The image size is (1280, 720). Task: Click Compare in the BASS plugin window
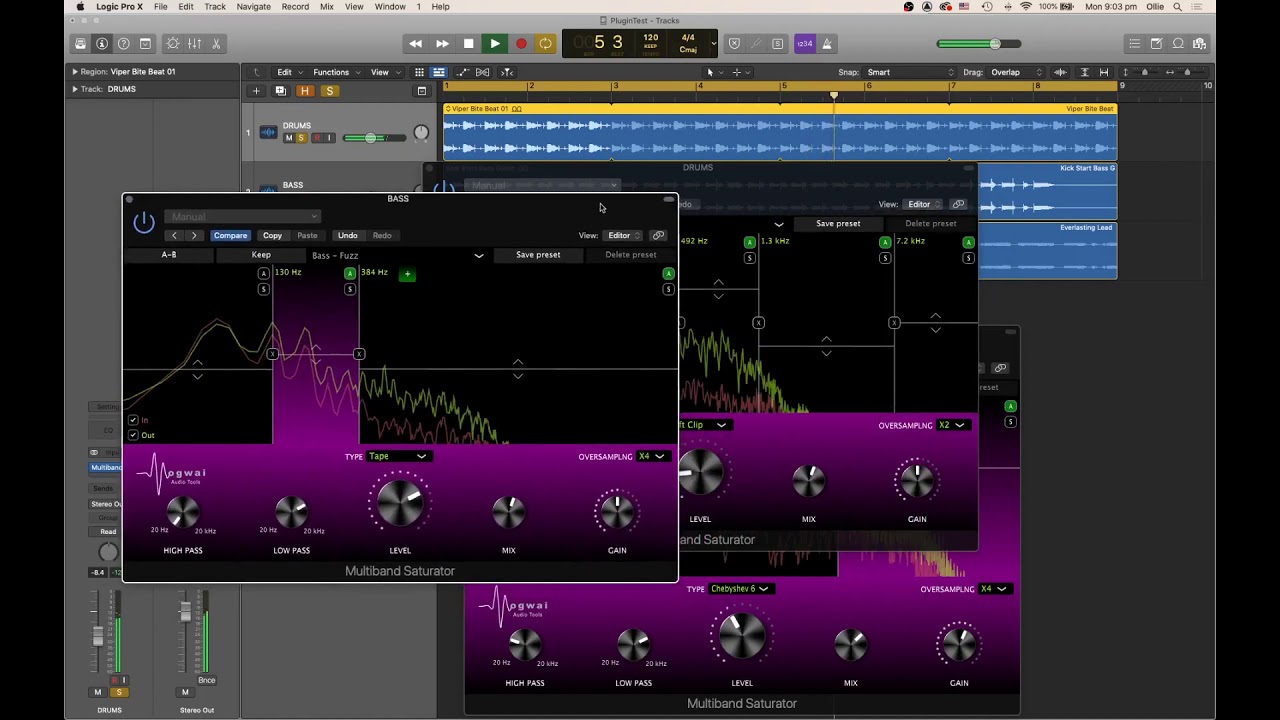pyautogui.click(x=230, y=236)
